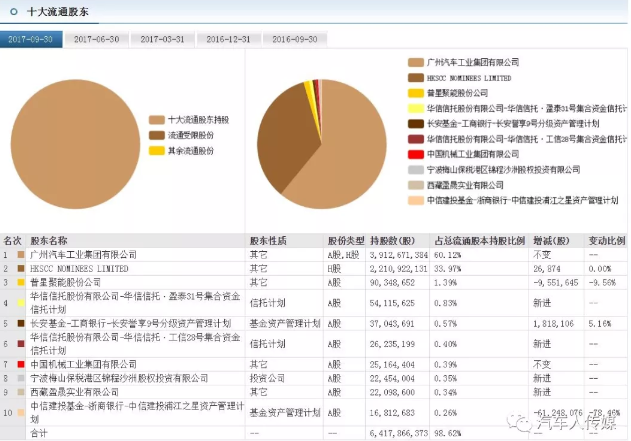The image size is (631, 441).
Task: Select the 2017-09-30 date tab
Action: (31, 39)
